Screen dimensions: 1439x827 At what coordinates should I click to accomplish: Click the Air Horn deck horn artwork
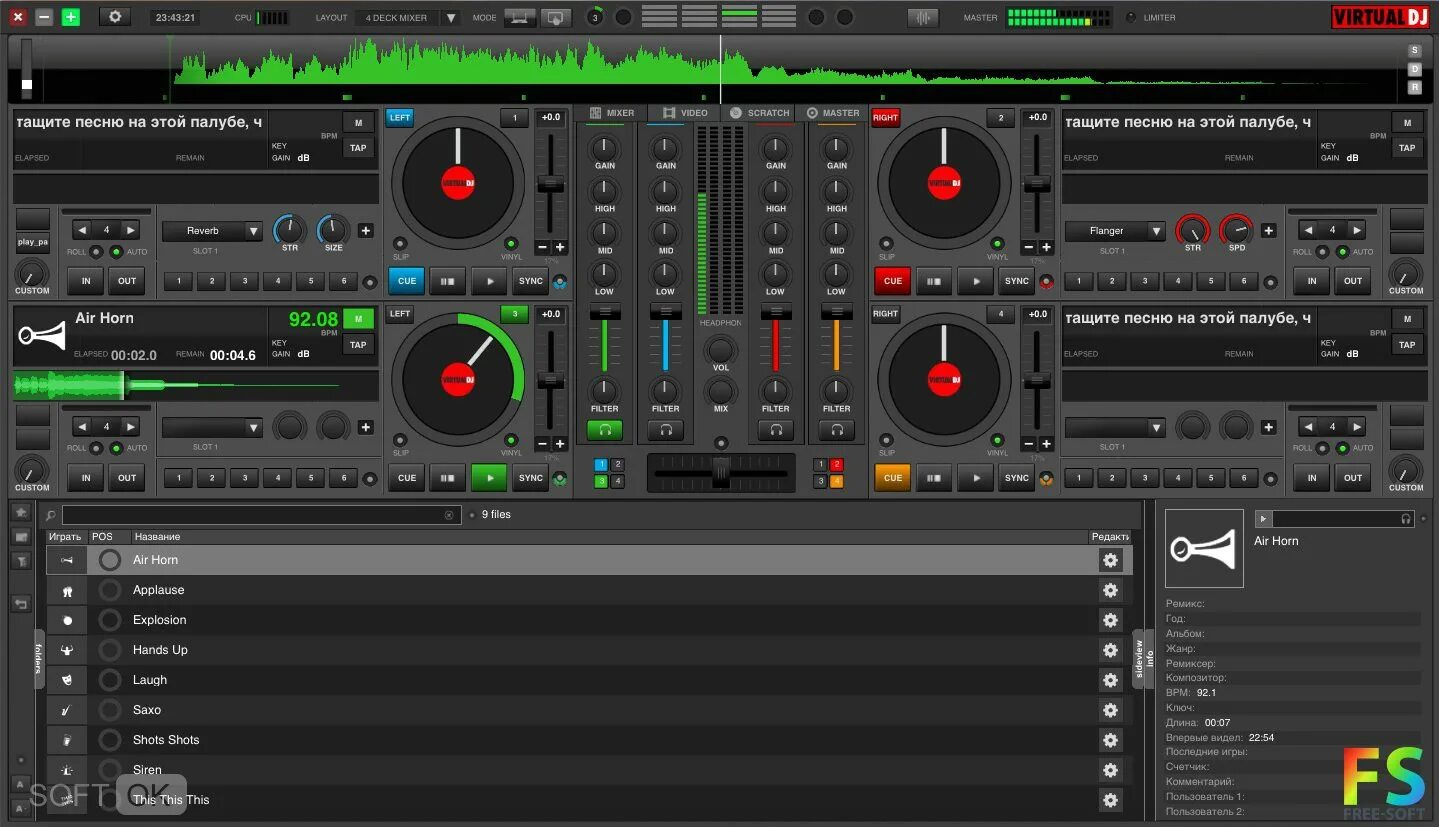(x=42, y=336)
